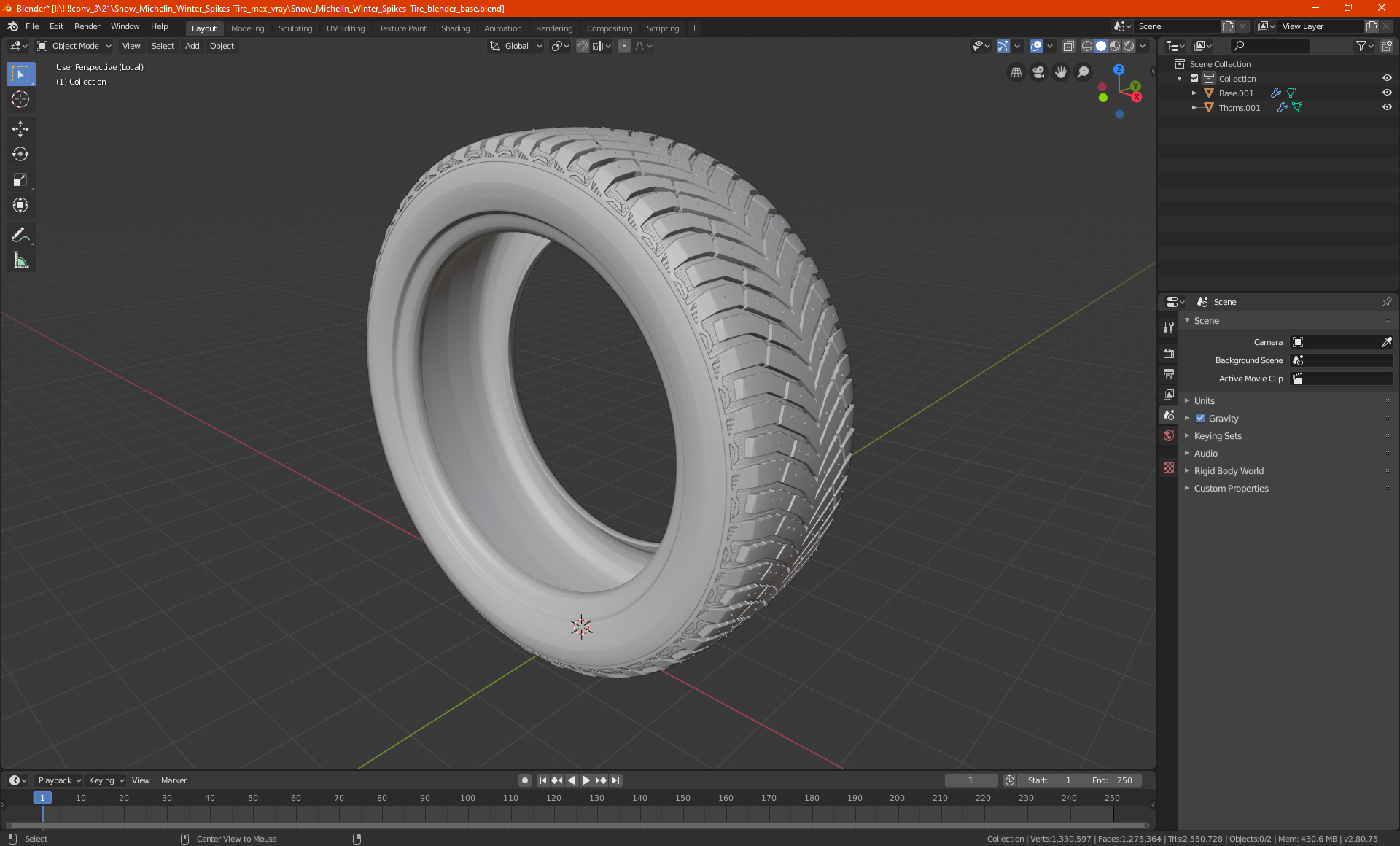1400x846 pixels.
Task: Click the outliner filter funnel icon
Action: click(x=1364, y=46)
